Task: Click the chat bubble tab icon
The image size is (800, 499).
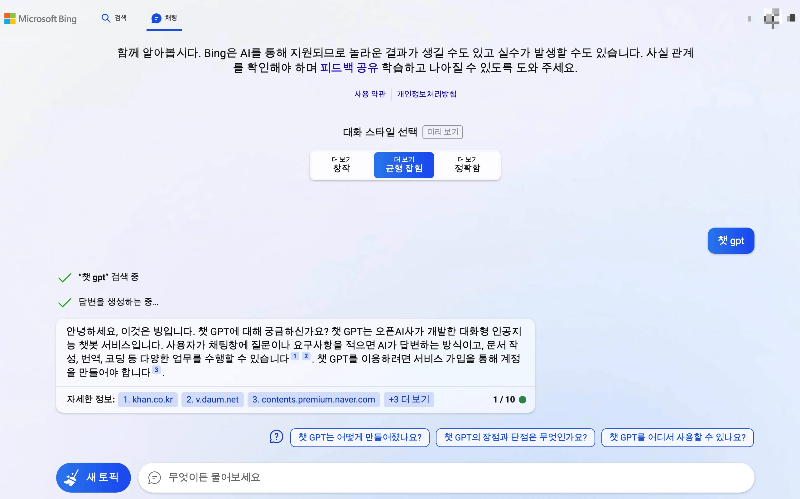Action: coord(156,18)
